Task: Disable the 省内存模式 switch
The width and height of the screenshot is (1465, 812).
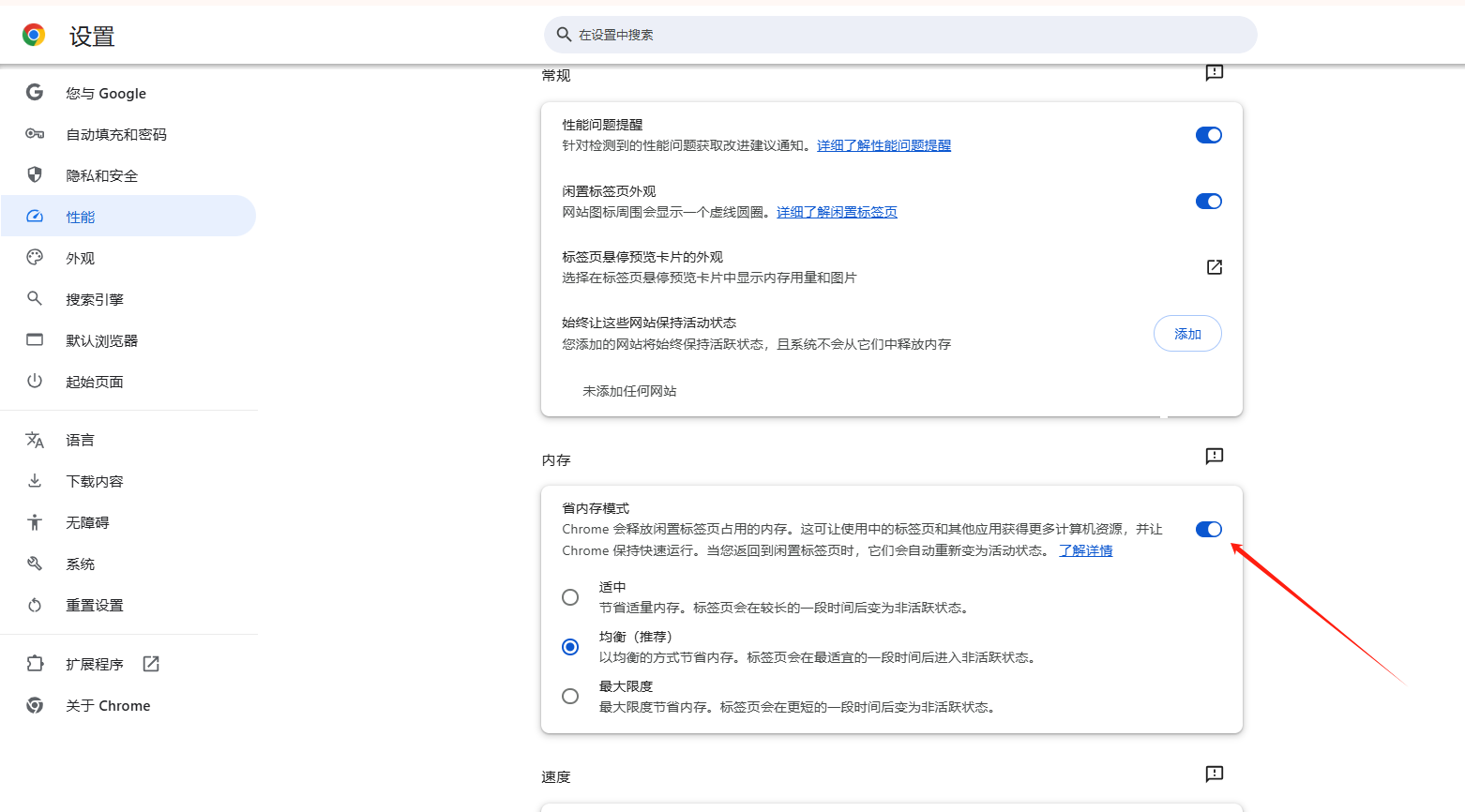Action: [x=1209, y=529]
